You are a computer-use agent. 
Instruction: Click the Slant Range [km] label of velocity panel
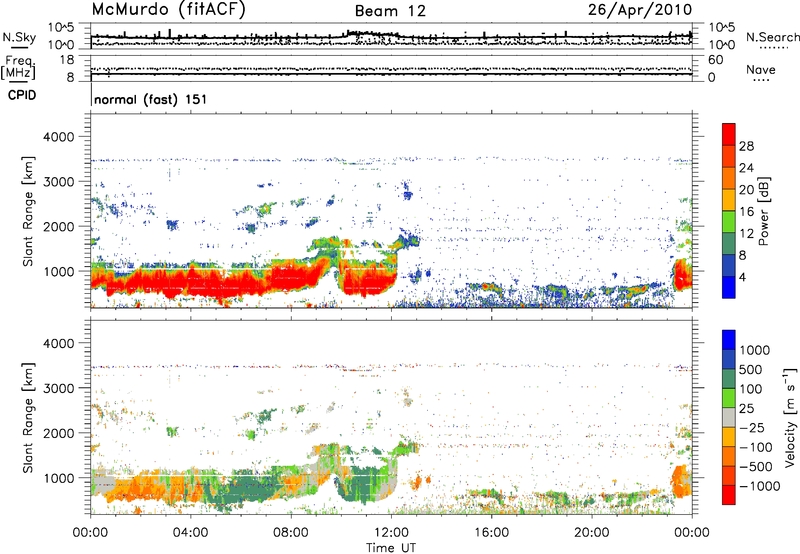click(28, 417)
